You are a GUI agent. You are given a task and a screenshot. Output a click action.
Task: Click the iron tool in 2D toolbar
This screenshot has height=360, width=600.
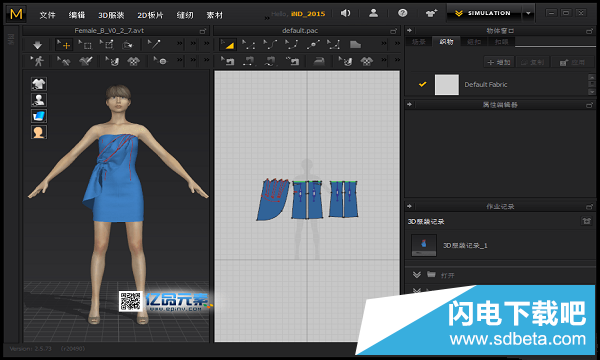(x=319, y=61)
